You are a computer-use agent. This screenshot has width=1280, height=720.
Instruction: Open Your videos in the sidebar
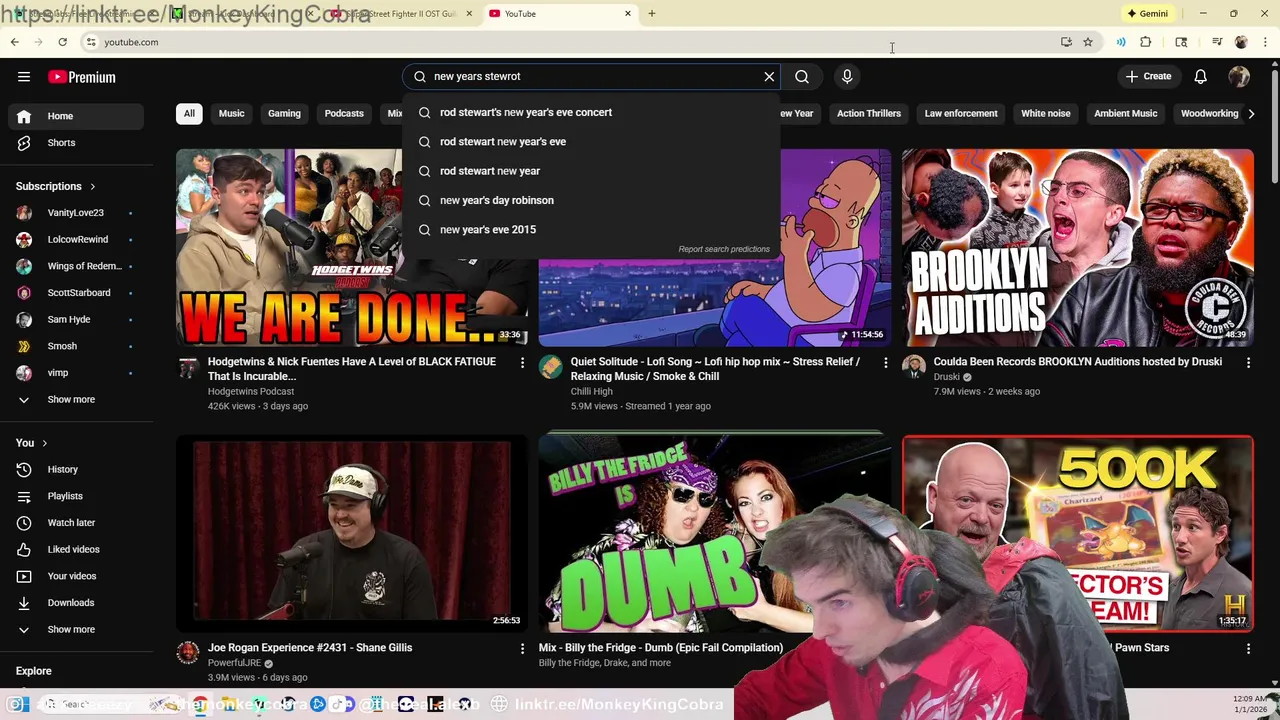76,576
